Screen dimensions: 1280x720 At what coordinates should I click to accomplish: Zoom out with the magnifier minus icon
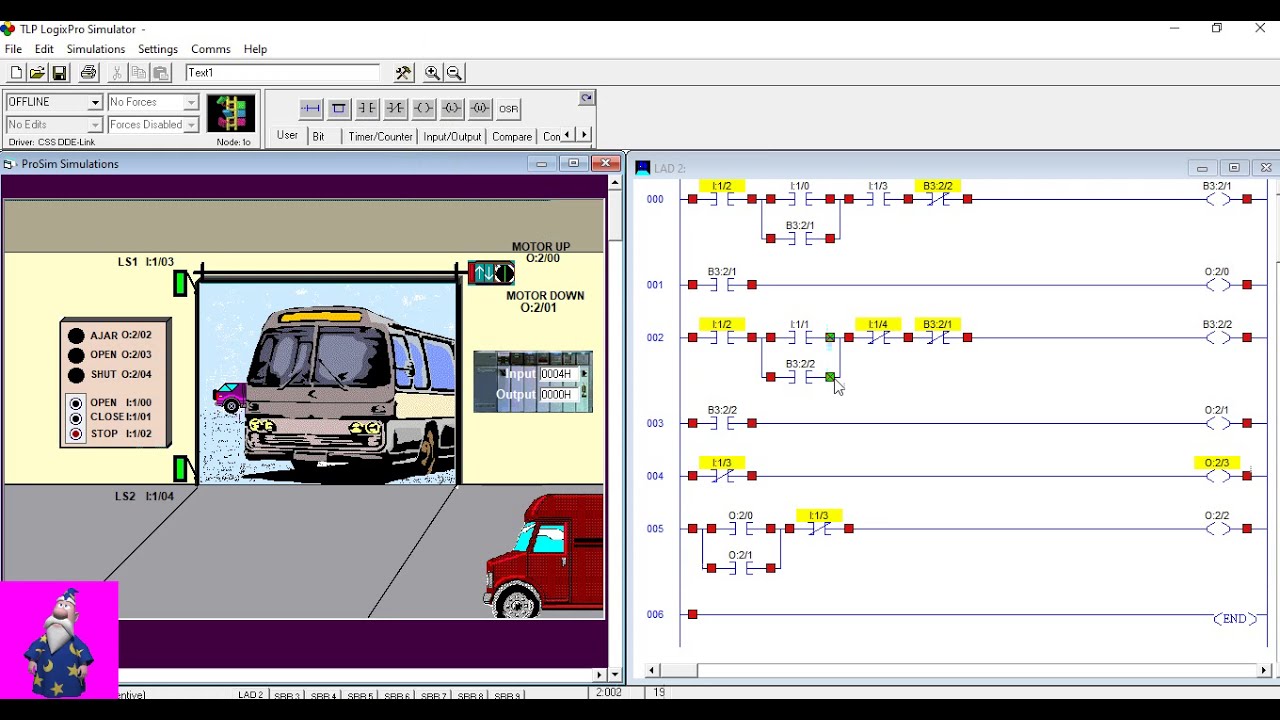pos(454,73)
